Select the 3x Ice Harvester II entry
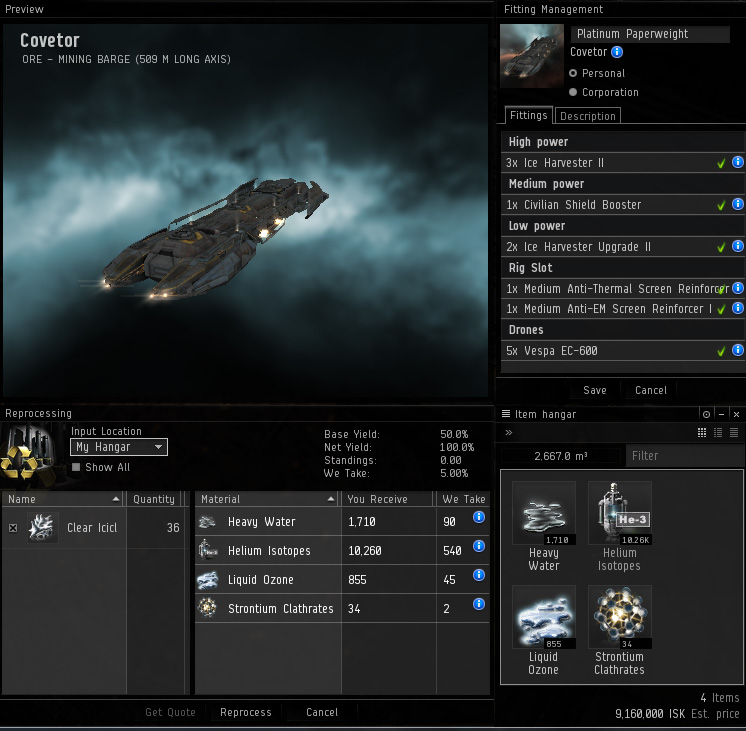The image size is (746, 731). click(x=622, y=163)
